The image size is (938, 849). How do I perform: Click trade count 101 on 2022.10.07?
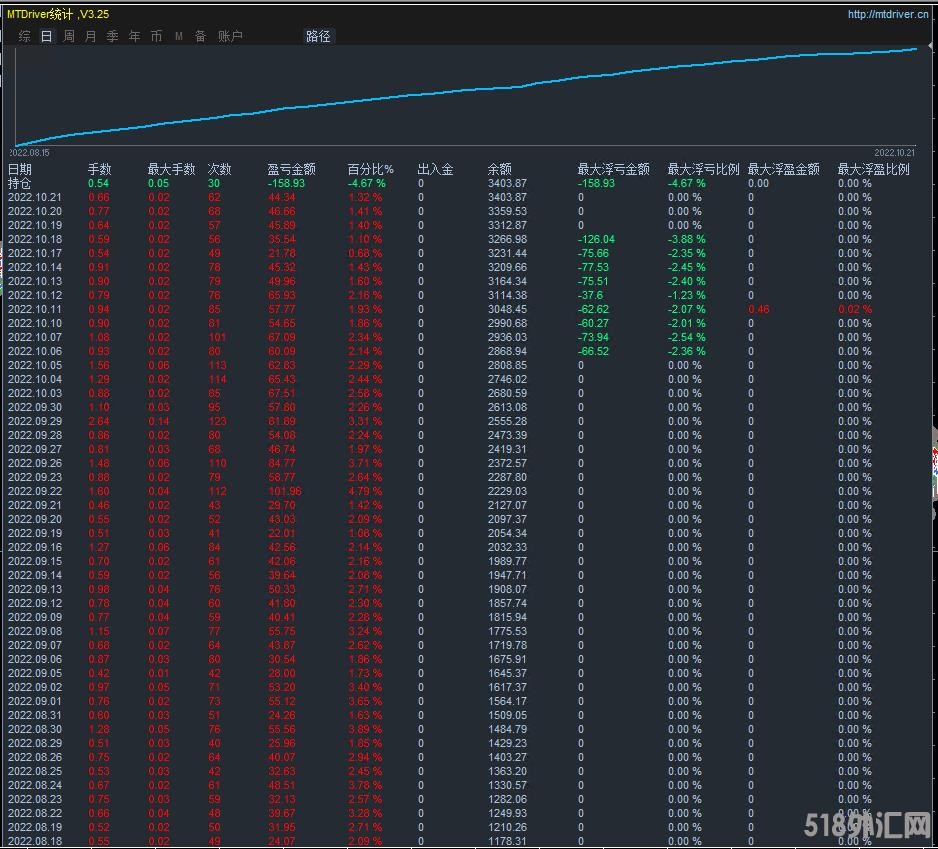coord(217,337)
